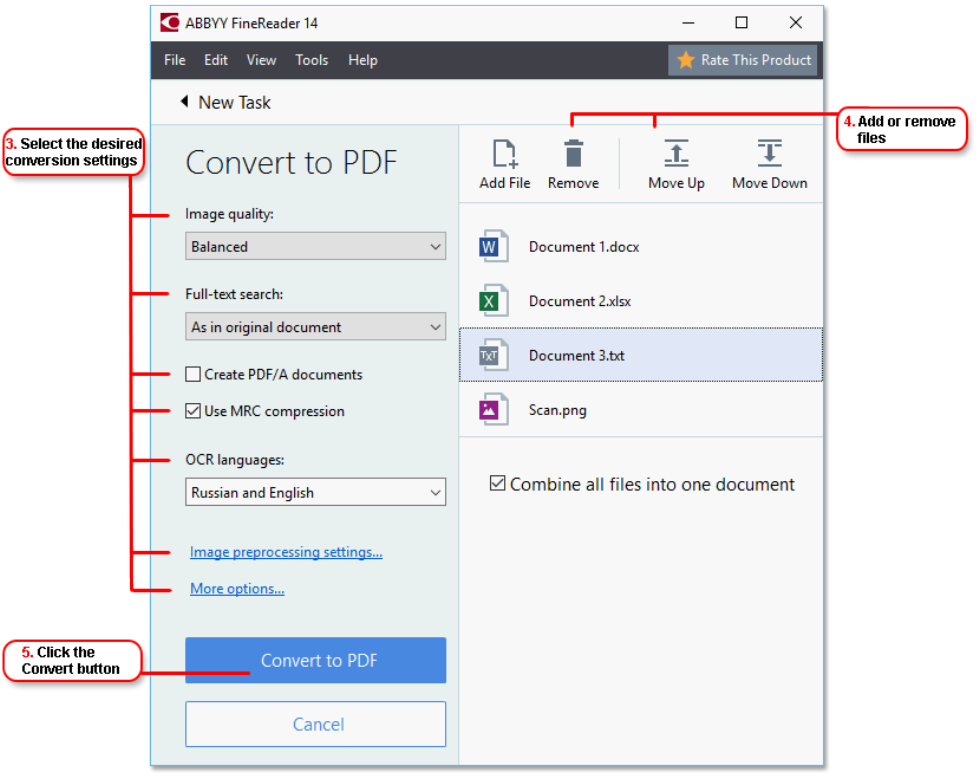Select the Scan.png file name
The height and width of the screenshot is (778, 979).
point(558,410)
